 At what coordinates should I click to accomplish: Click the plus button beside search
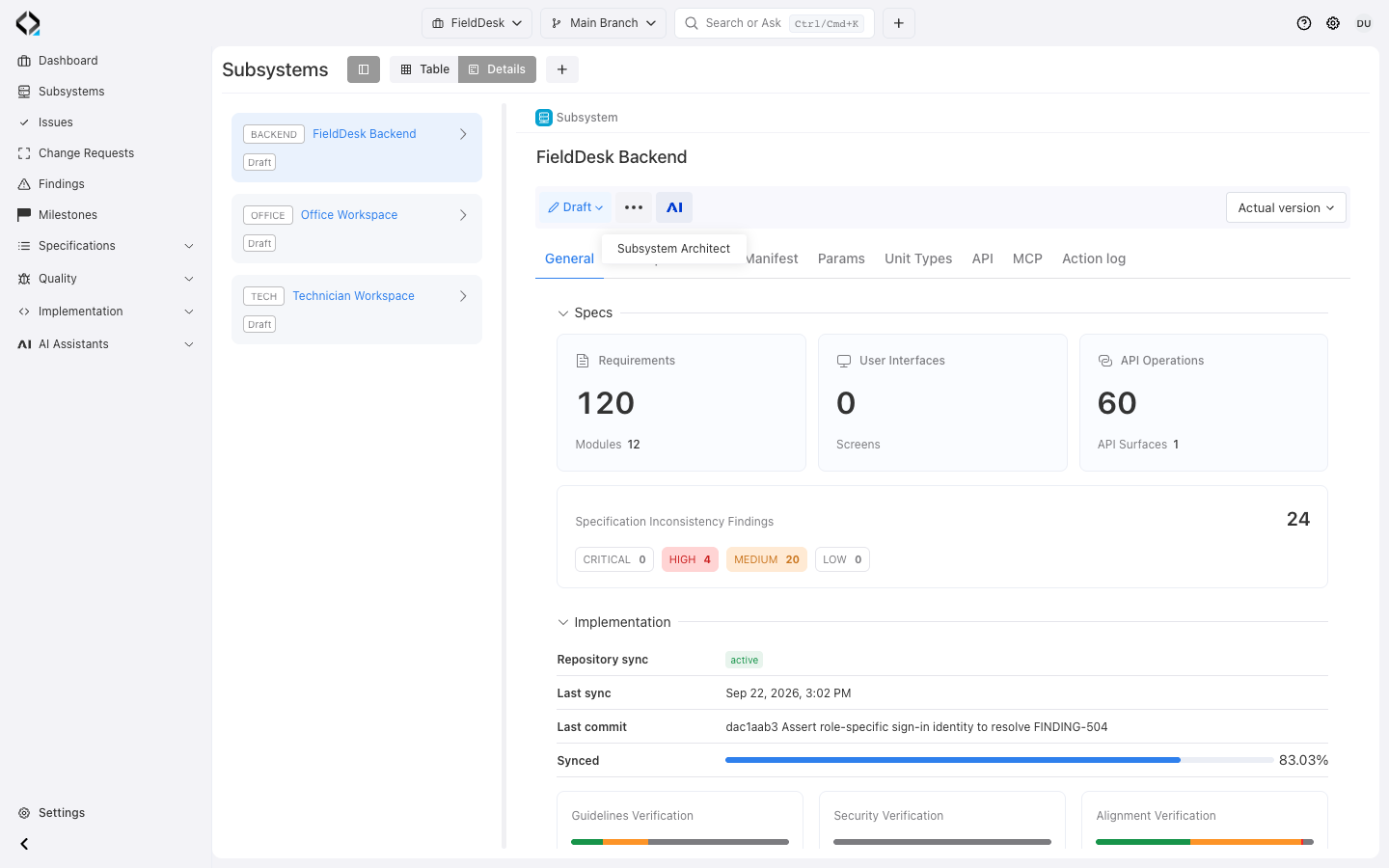(899, 23)
